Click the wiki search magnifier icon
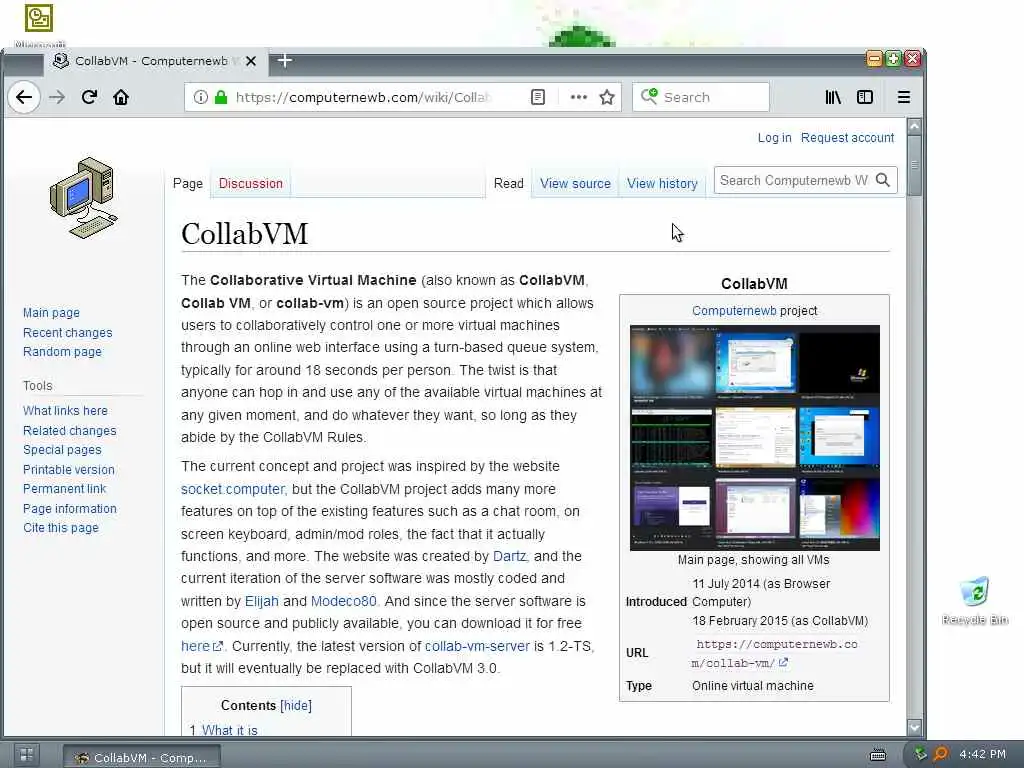Viewport: 1024px width, 768px height. click(x=883, y=180)
